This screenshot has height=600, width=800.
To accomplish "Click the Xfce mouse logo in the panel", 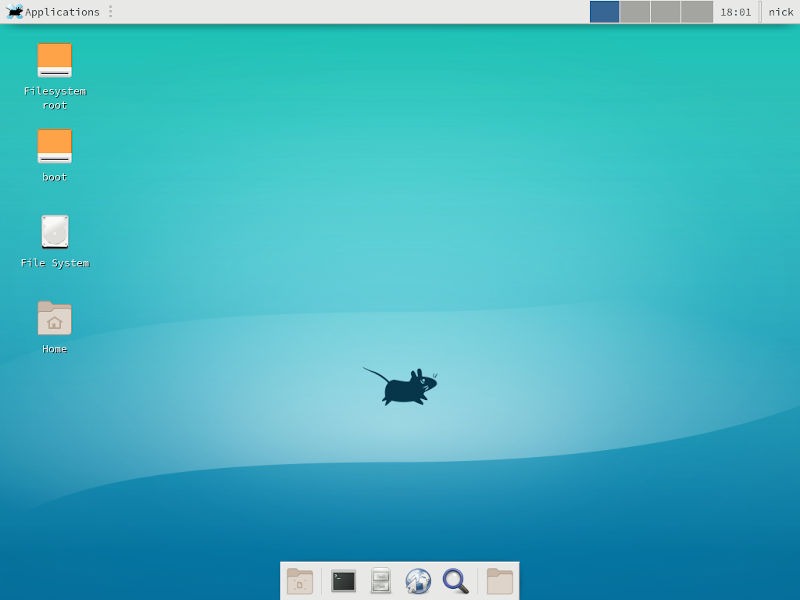I will tap(12, 12).
